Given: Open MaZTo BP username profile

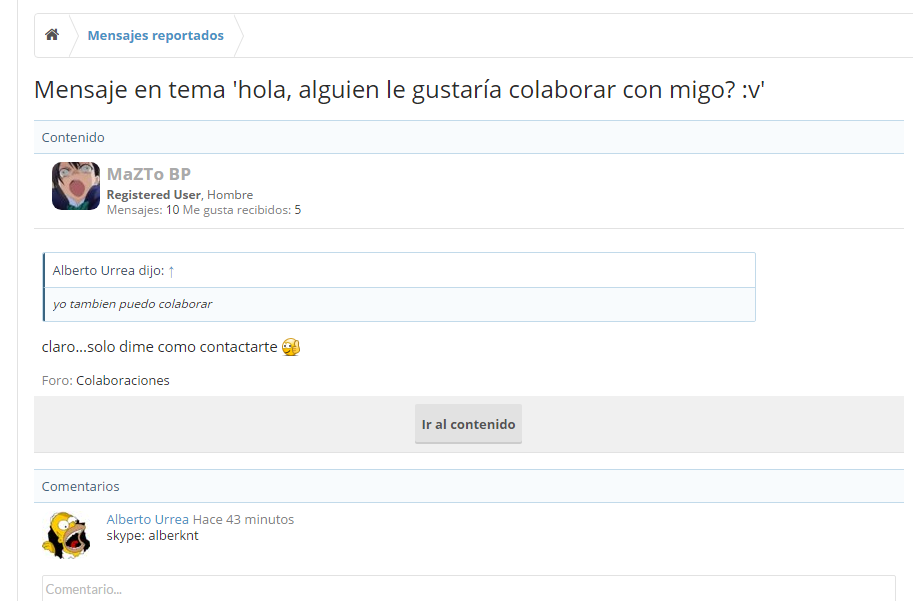Looking at the screenshot, I should [x=148, y=174].
